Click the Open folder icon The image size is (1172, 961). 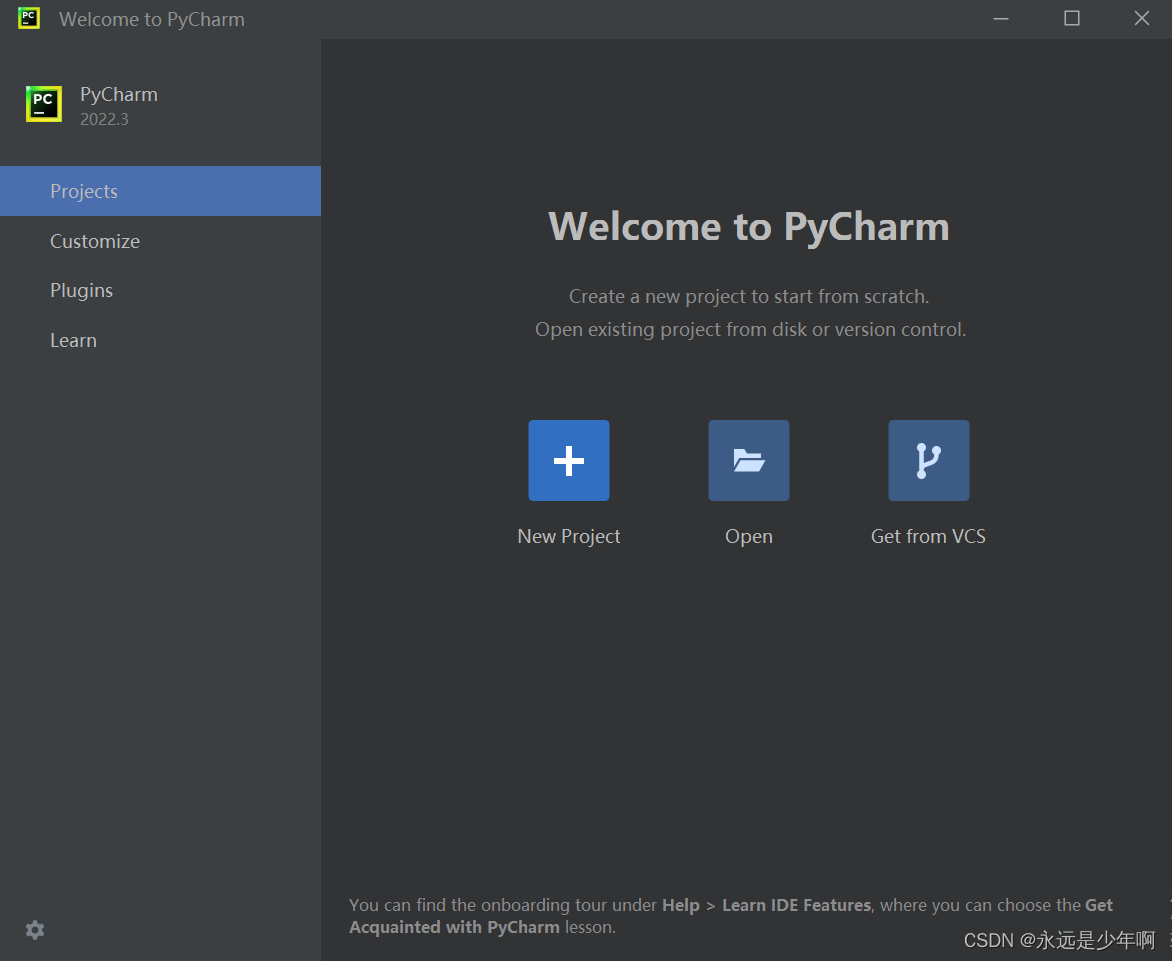(749, 460)
